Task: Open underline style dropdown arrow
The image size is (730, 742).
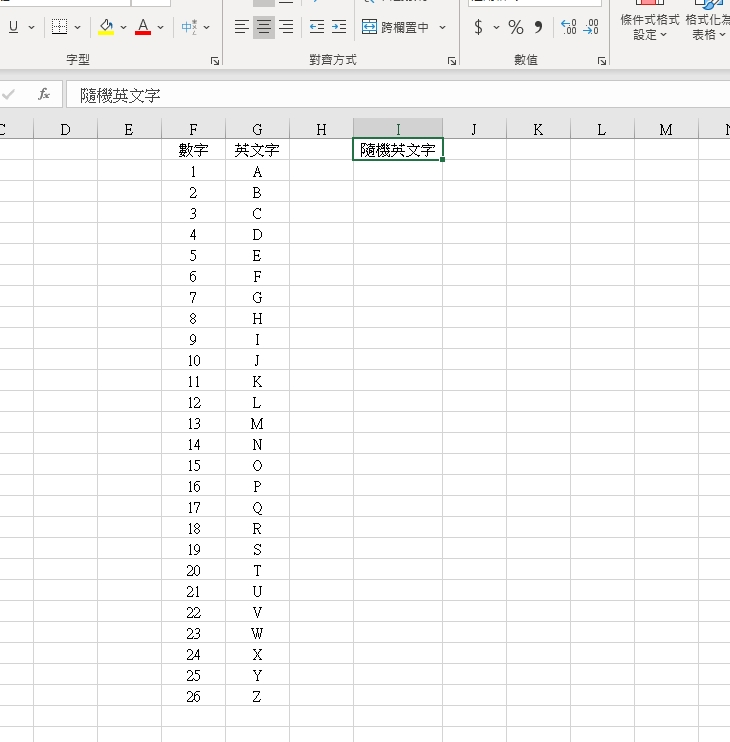Action: [x=31, y=27]
